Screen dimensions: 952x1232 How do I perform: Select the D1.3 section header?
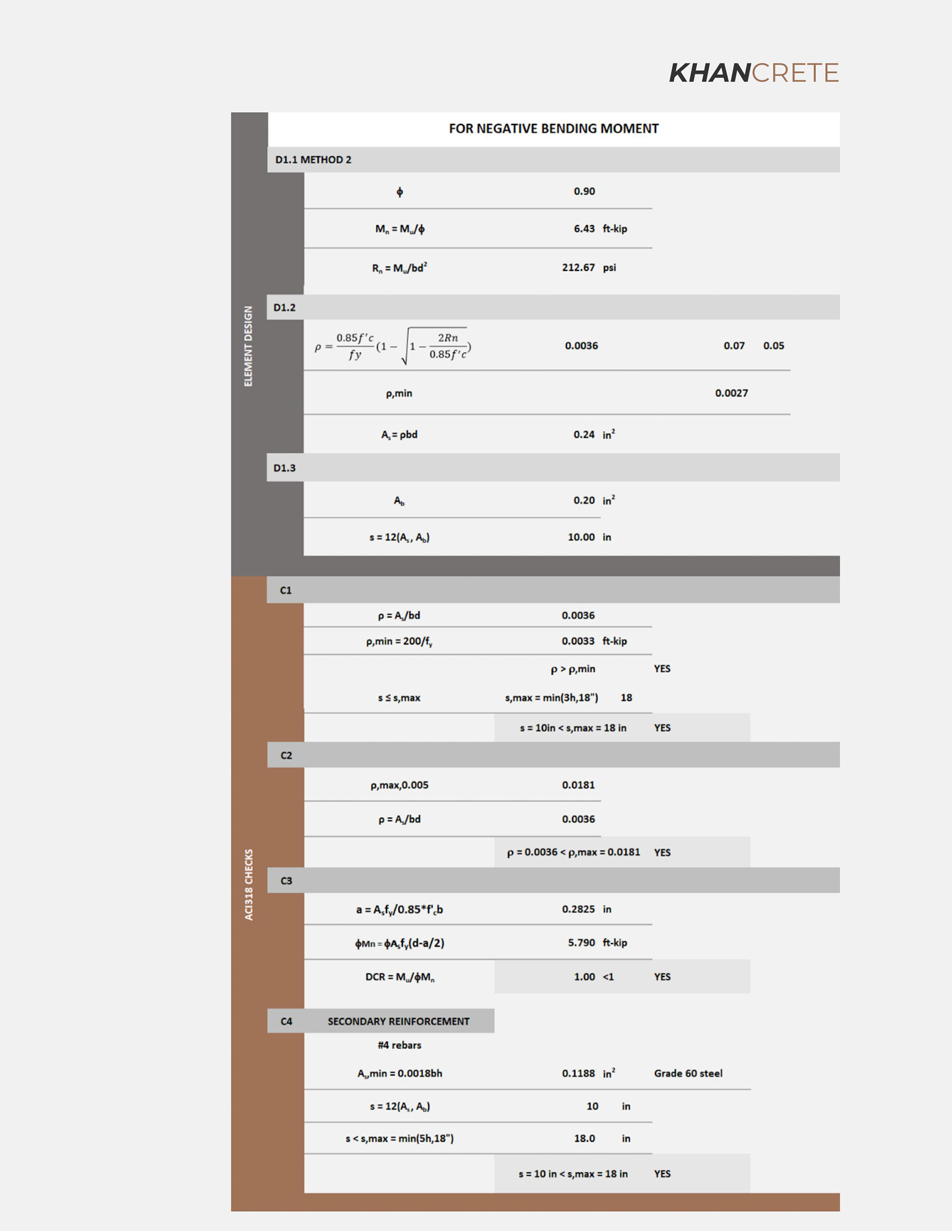[x=285, y=468]
